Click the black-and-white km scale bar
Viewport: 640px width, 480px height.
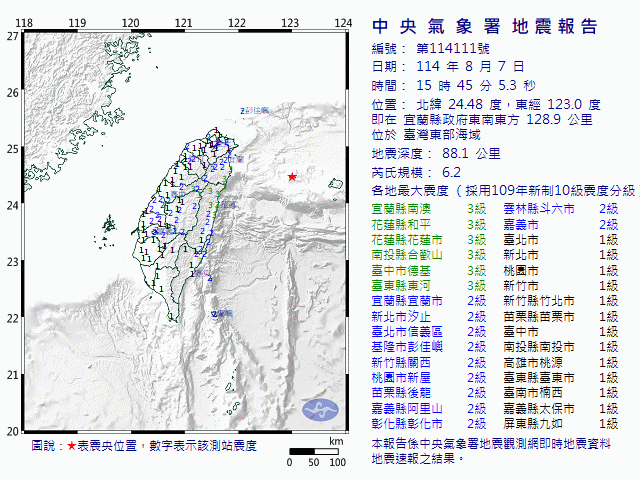pos(314,451)
